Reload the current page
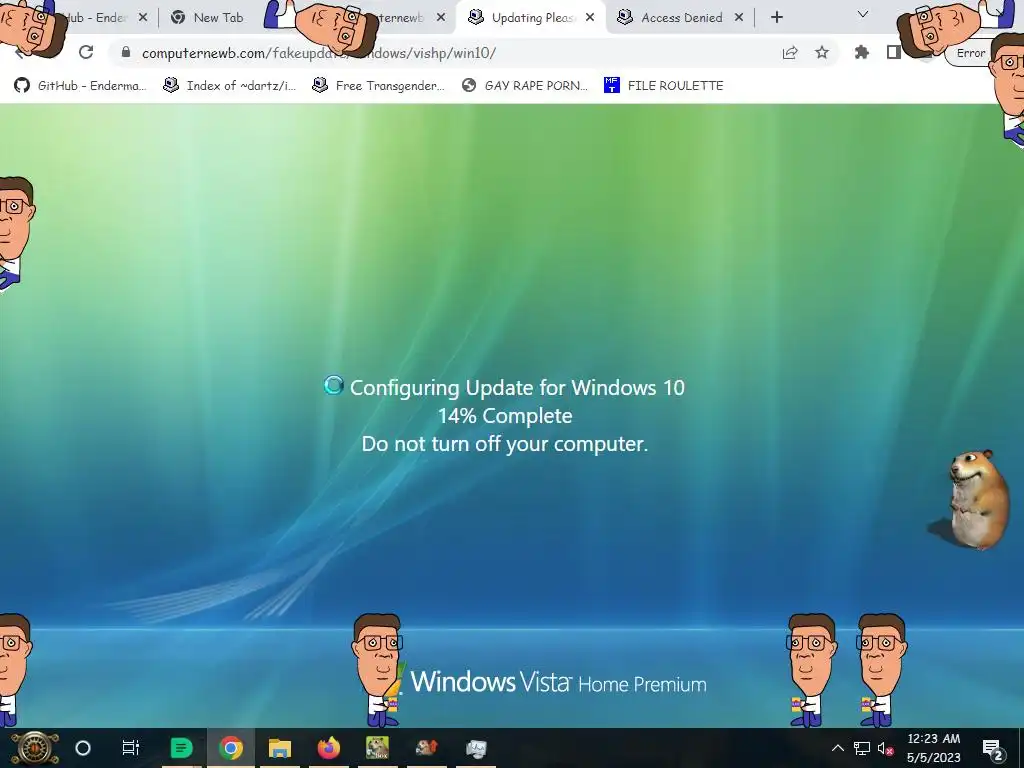Image resolution: width=1024 pixels, height=768 pixels. coord(86,52)
